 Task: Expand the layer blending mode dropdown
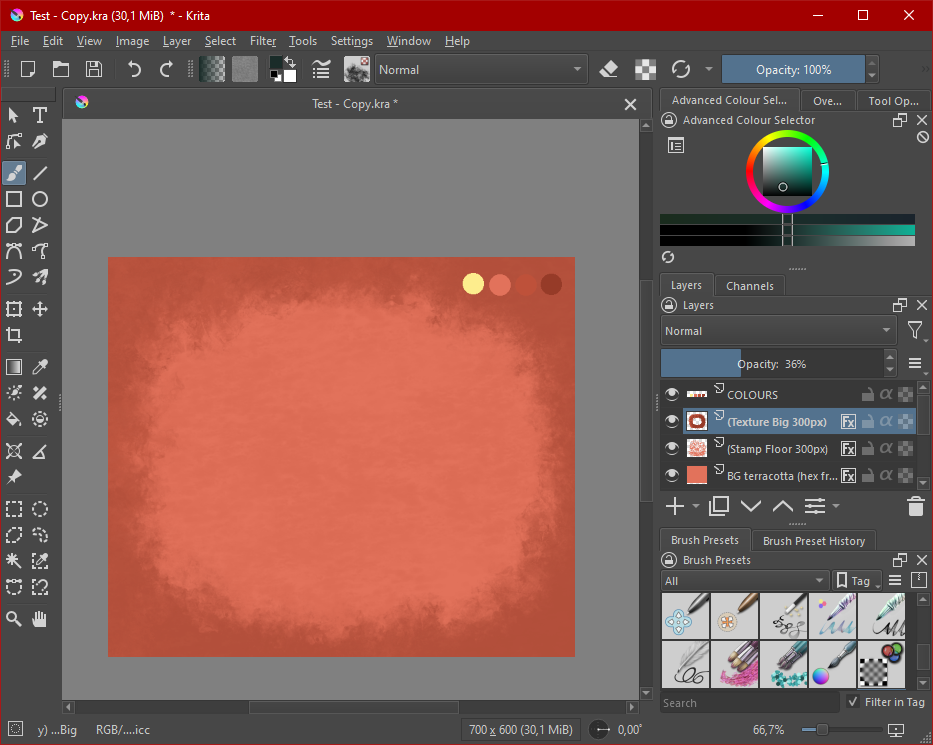pyautogui.click(x=778, y=331)
